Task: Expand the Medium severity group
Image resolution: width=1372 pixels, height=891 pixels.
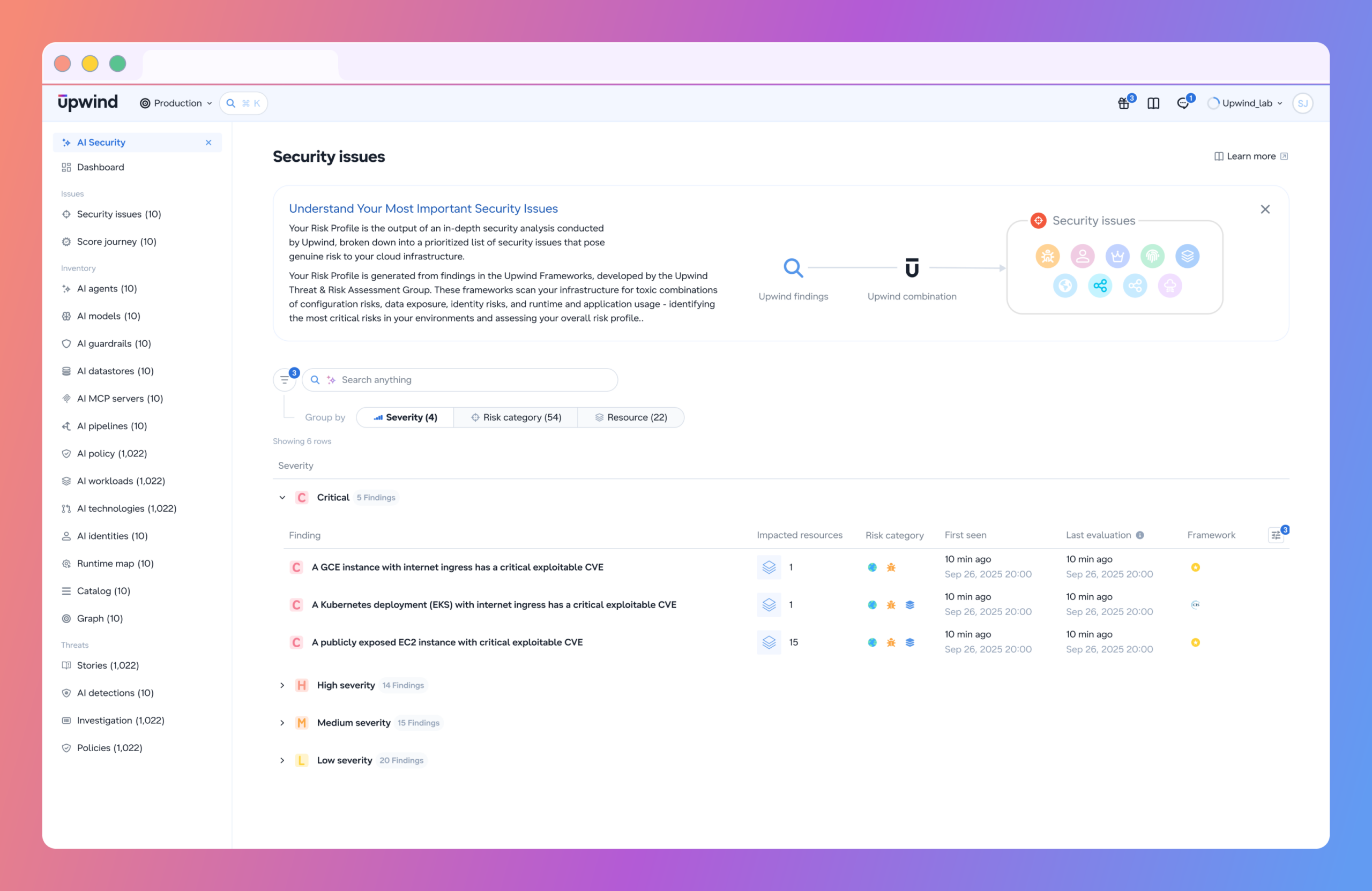Action: tap(282, 723)
